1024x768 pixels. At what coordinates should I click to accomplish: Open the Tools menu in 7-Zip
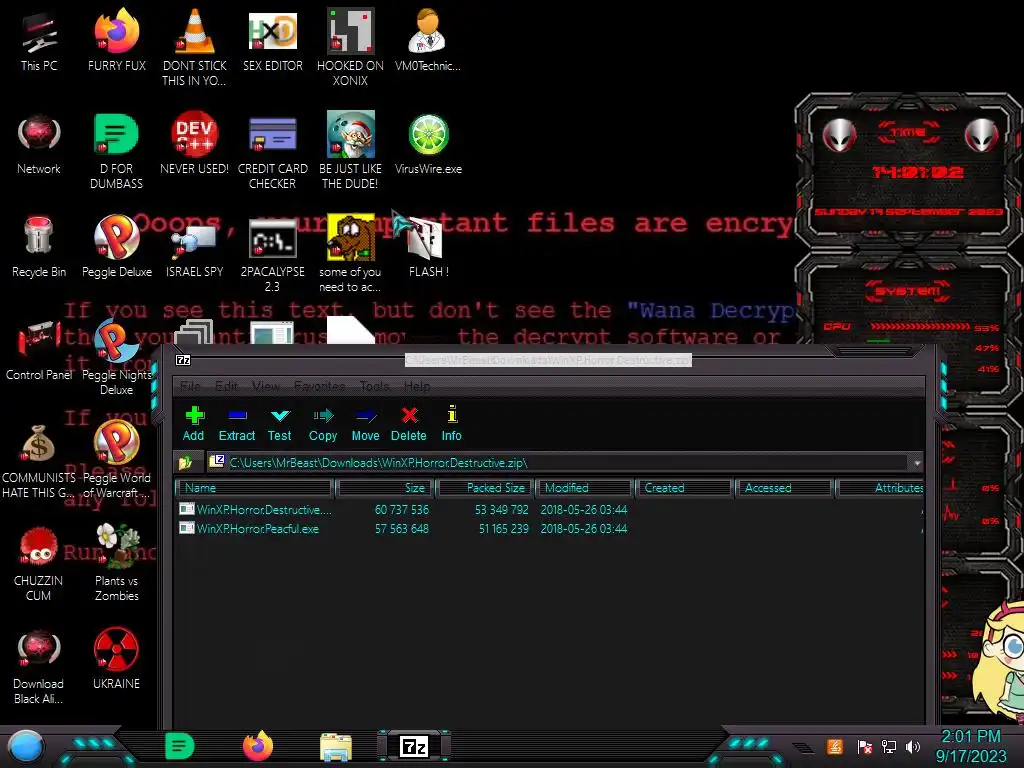click(374, 386)
